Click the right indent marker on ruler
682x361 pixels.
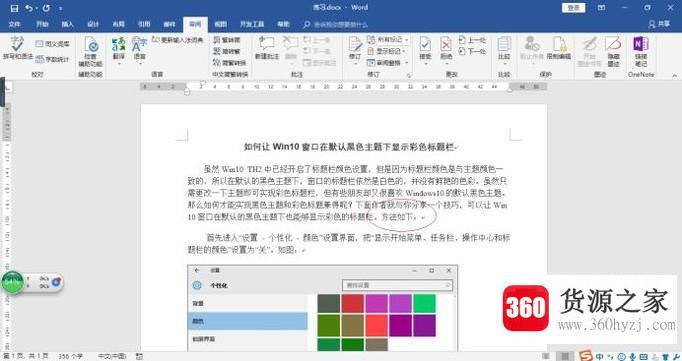pos(509,90)
